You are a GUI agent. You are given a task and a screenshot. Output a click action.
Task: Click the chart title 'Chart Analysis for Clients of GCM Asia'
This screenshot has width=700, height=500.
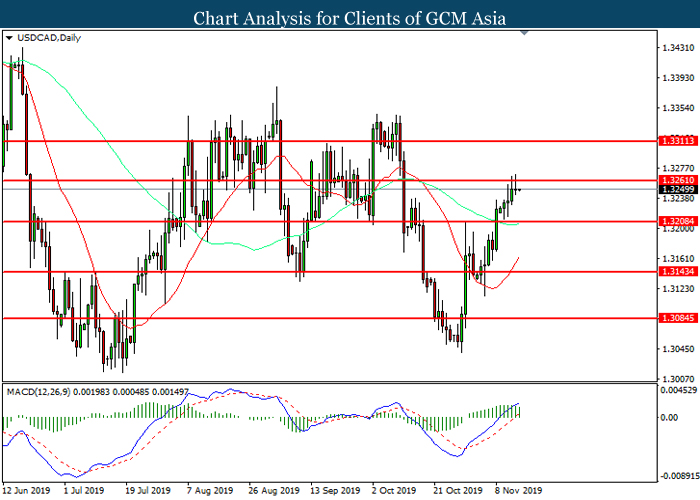click(349, 17)
